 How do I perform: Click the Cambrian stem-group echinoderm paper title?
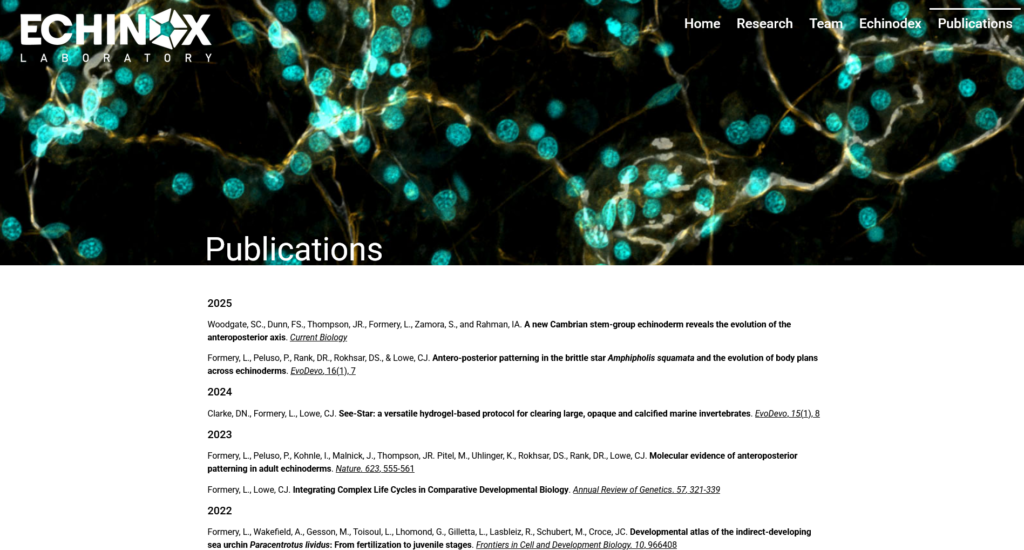[656, 324]
